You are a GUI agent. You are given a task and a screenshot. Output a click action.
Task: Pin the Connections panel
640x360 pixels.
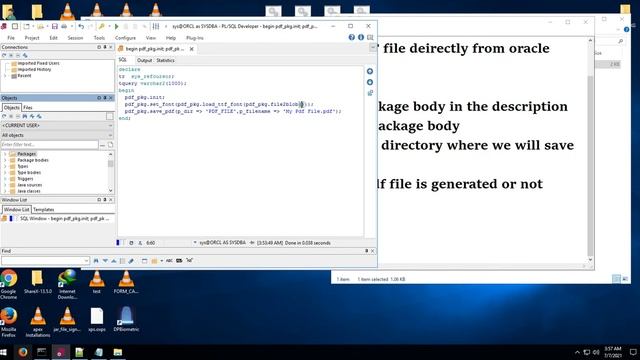[105, 47]
